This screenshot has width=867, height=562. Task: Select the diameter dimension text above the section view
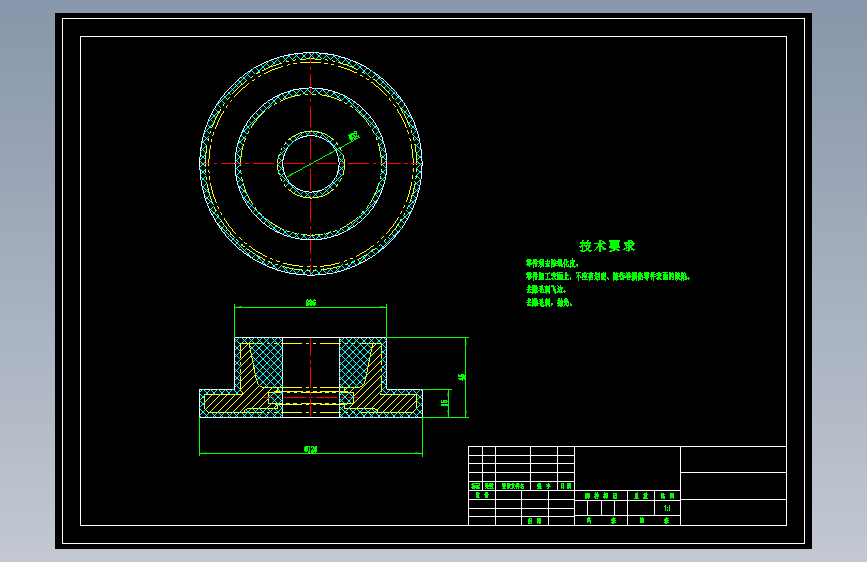coord(311,303)
